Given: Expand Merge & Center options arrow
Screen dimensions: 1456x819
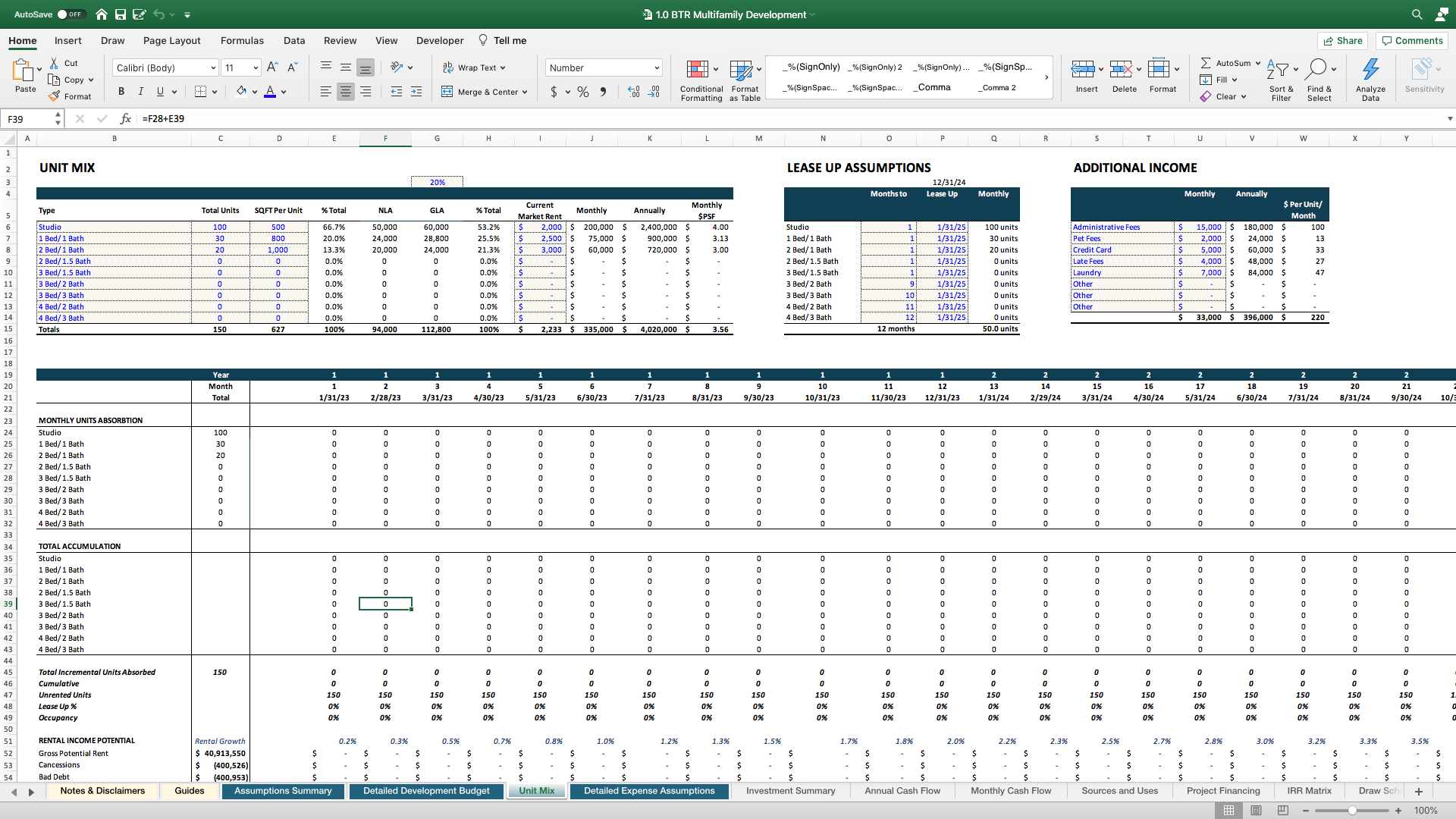Looking at the screenshot, I should [525, 93].
